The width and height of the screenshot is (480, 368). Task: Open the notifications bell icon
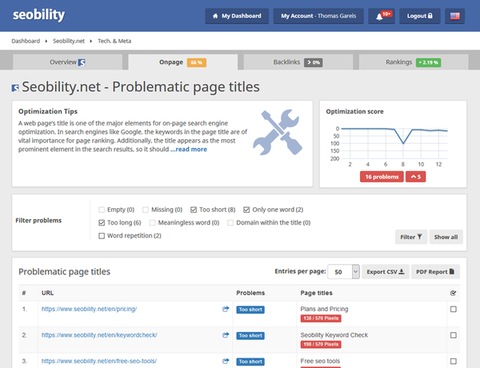click(381, 16)
